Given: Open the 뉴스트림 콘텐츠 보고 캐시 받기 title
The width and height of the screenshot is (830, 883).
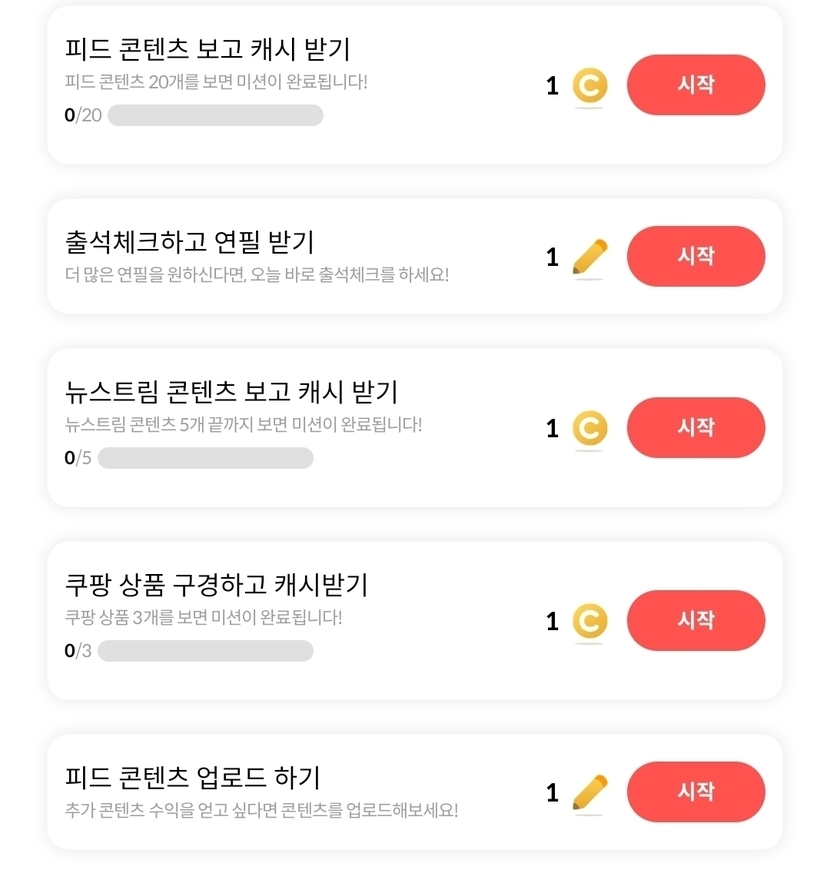Looking at the screenshot, I should [x=231, y=391].
